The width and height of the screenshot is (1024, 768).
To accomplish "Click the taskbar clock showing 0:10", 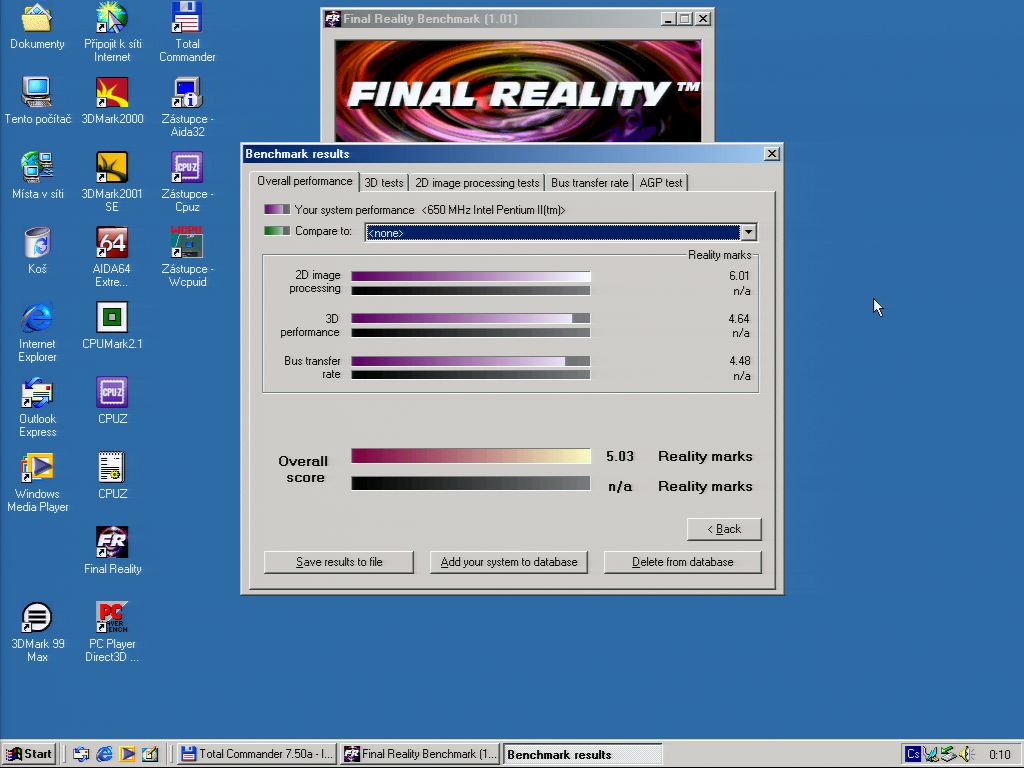I will pos(999,755).
